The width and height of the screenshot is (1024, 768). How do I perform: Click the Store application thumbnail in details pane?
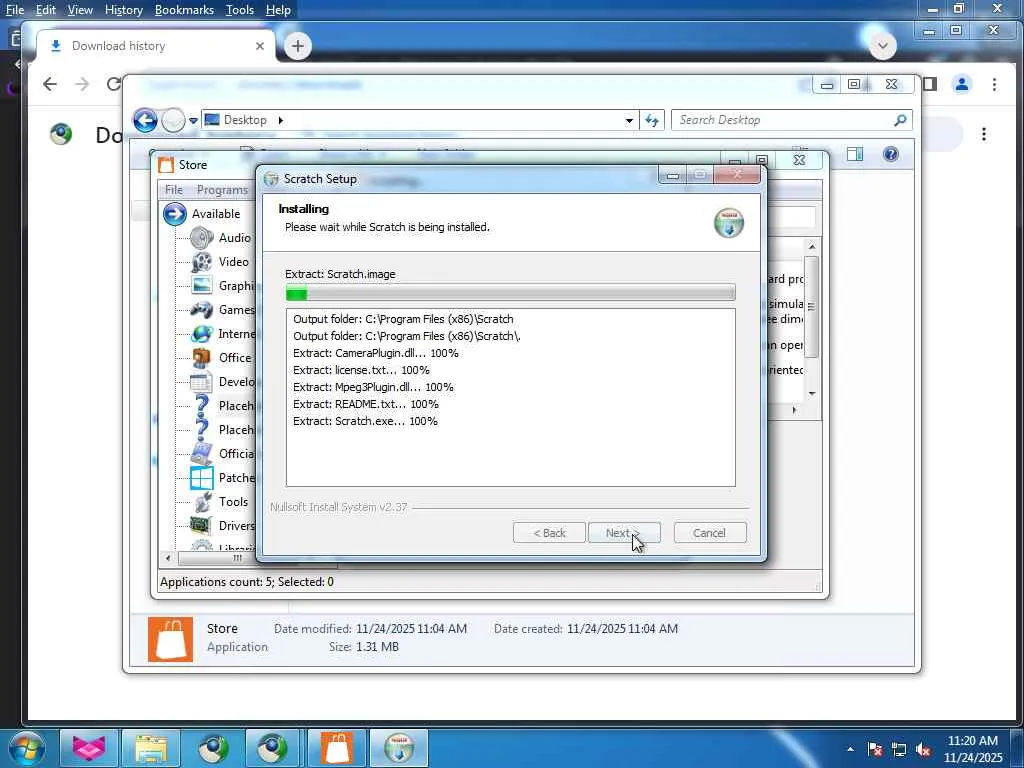coord(170,639)
